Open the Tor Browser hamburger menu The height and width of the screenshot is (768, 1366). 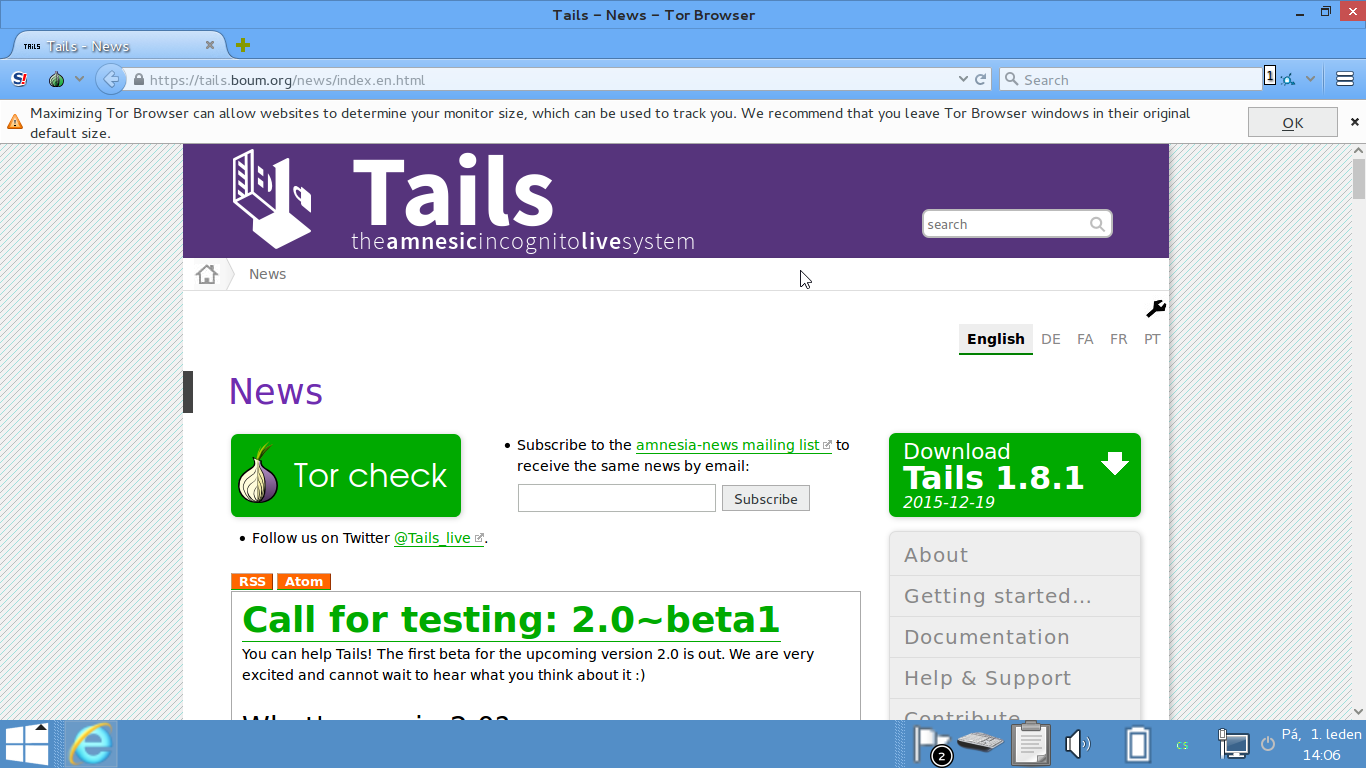[1345, 79]
